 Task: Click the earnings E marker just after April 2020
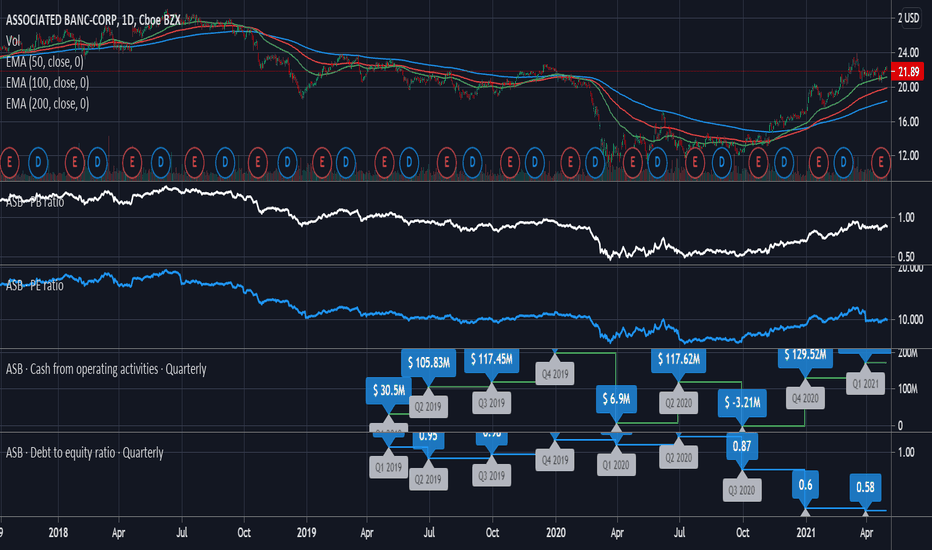[632, 162]
